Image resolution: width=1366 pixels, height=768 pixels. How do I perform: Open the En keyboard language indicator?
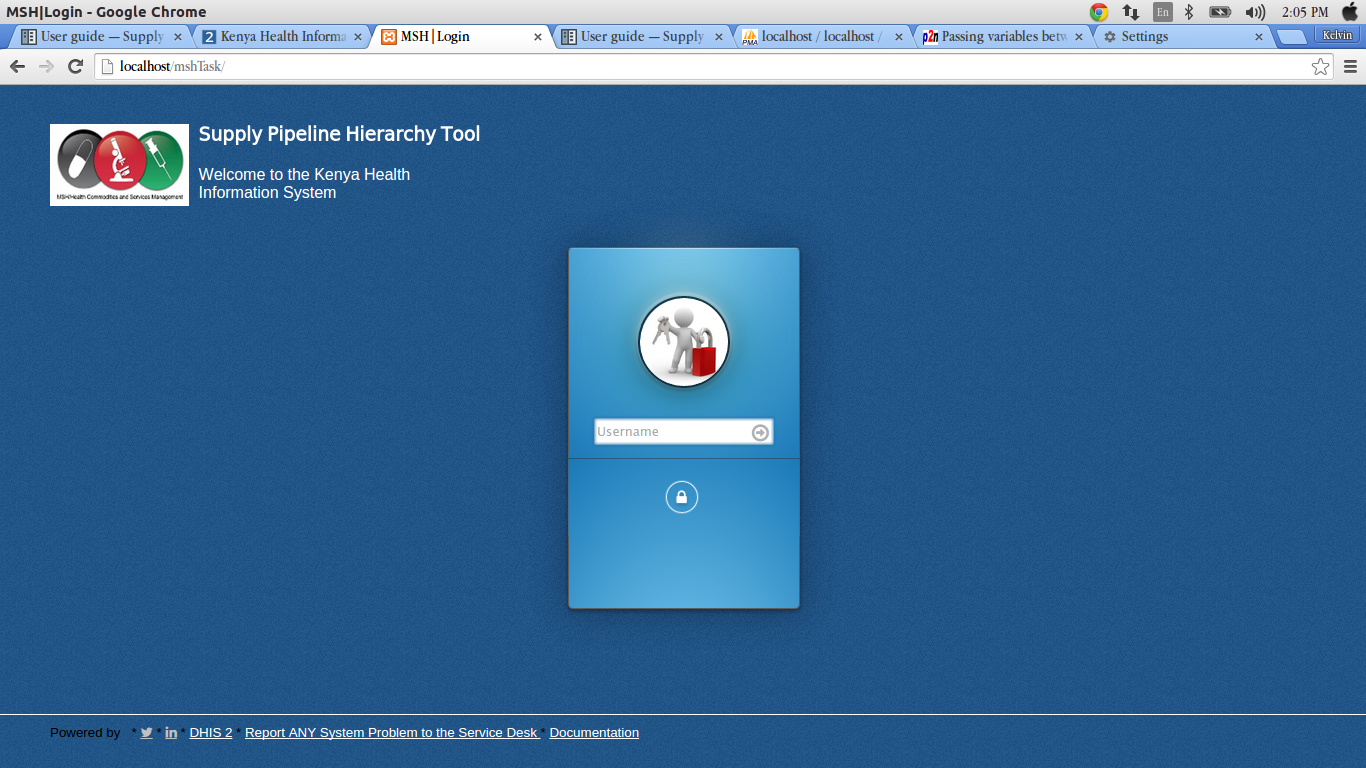[x=1162, y=12]
